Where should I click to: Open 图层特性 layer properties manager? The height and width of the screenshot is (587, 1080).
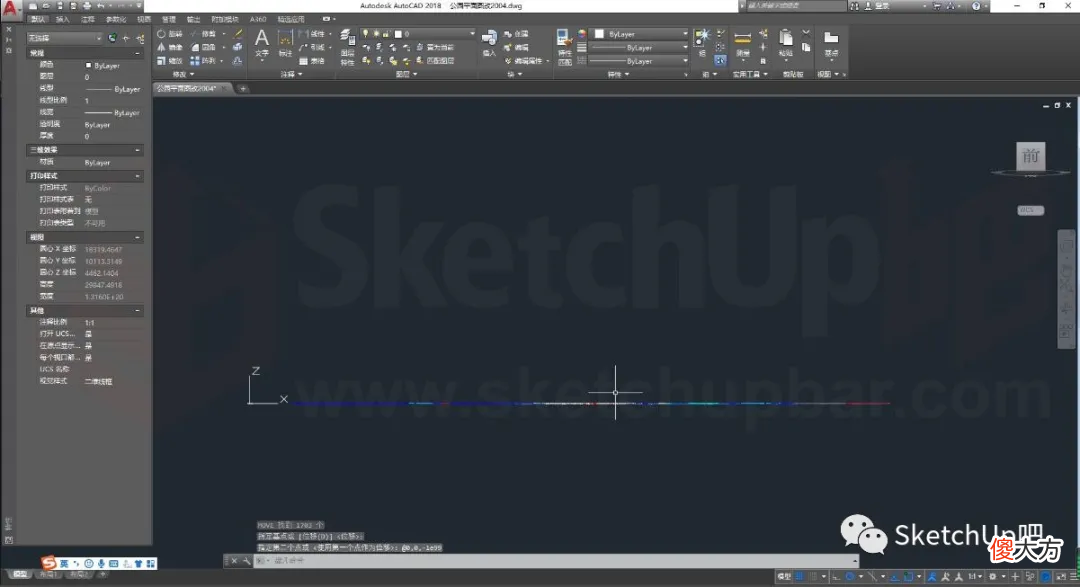tap(347, 48)
